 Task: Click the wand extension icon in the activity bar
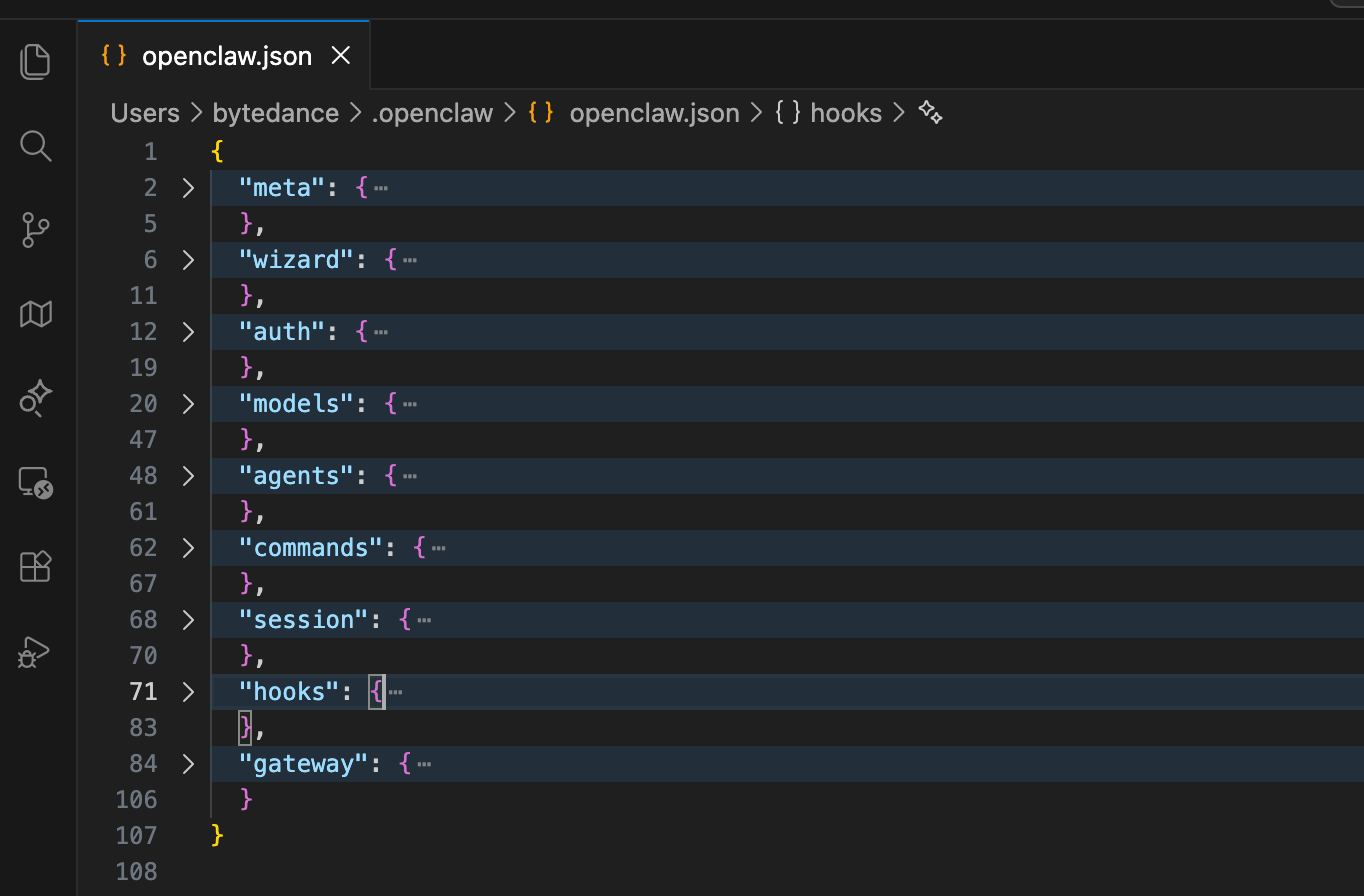(35, 398)
